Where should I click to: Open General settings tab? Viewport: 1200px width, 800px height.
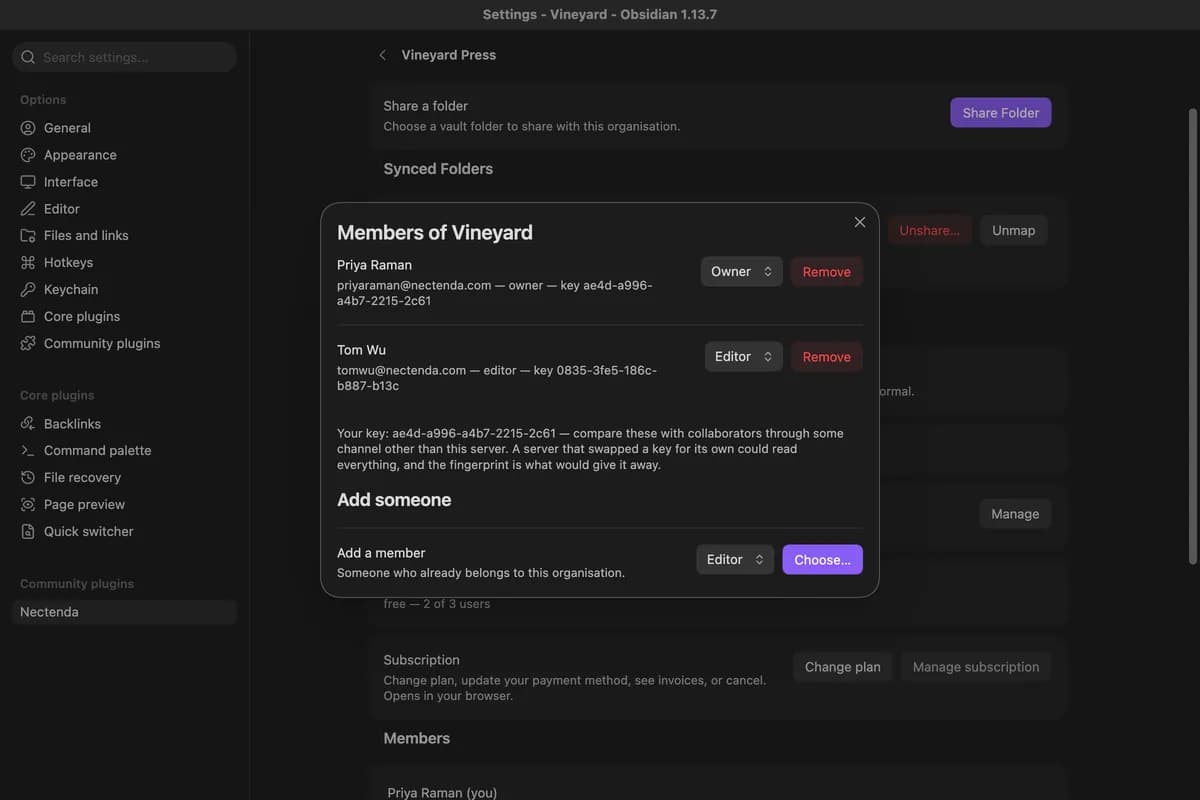(x=124, y=128)
